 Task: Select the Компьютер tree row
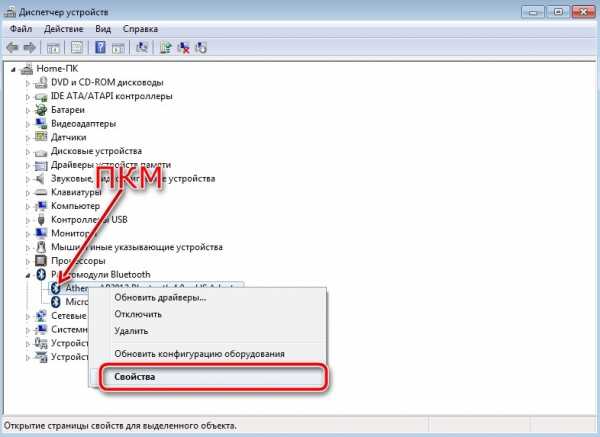coord(75,206)
